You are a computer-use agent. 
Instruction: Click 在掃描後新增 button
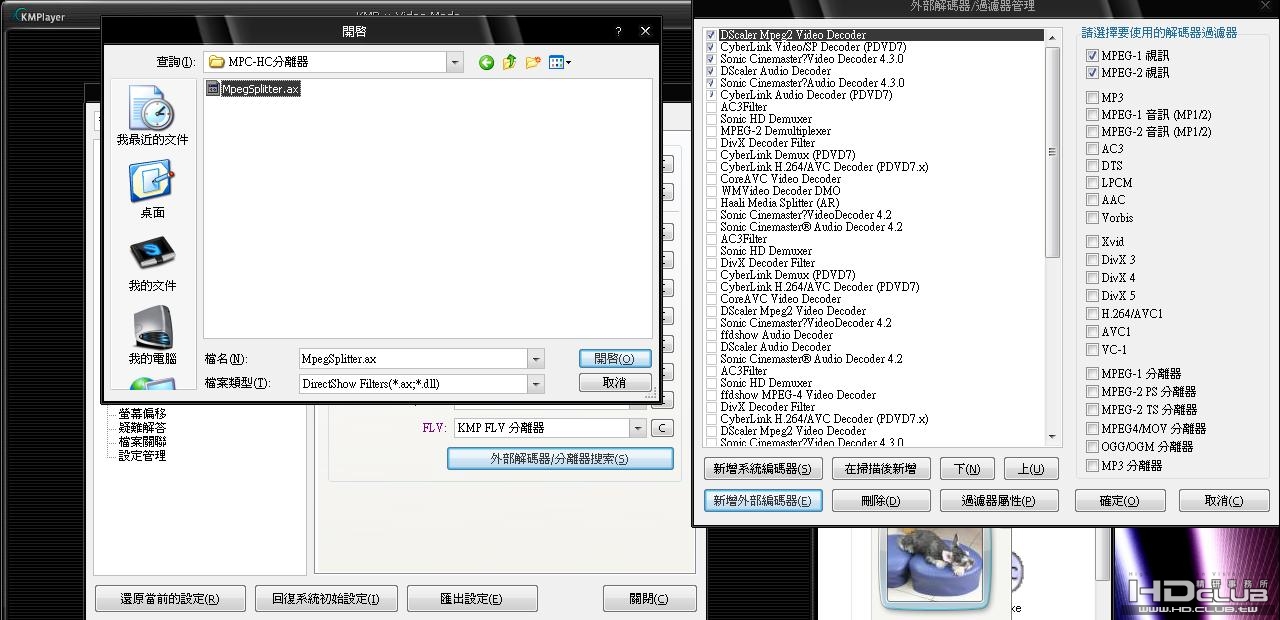[x=881, y=468]
